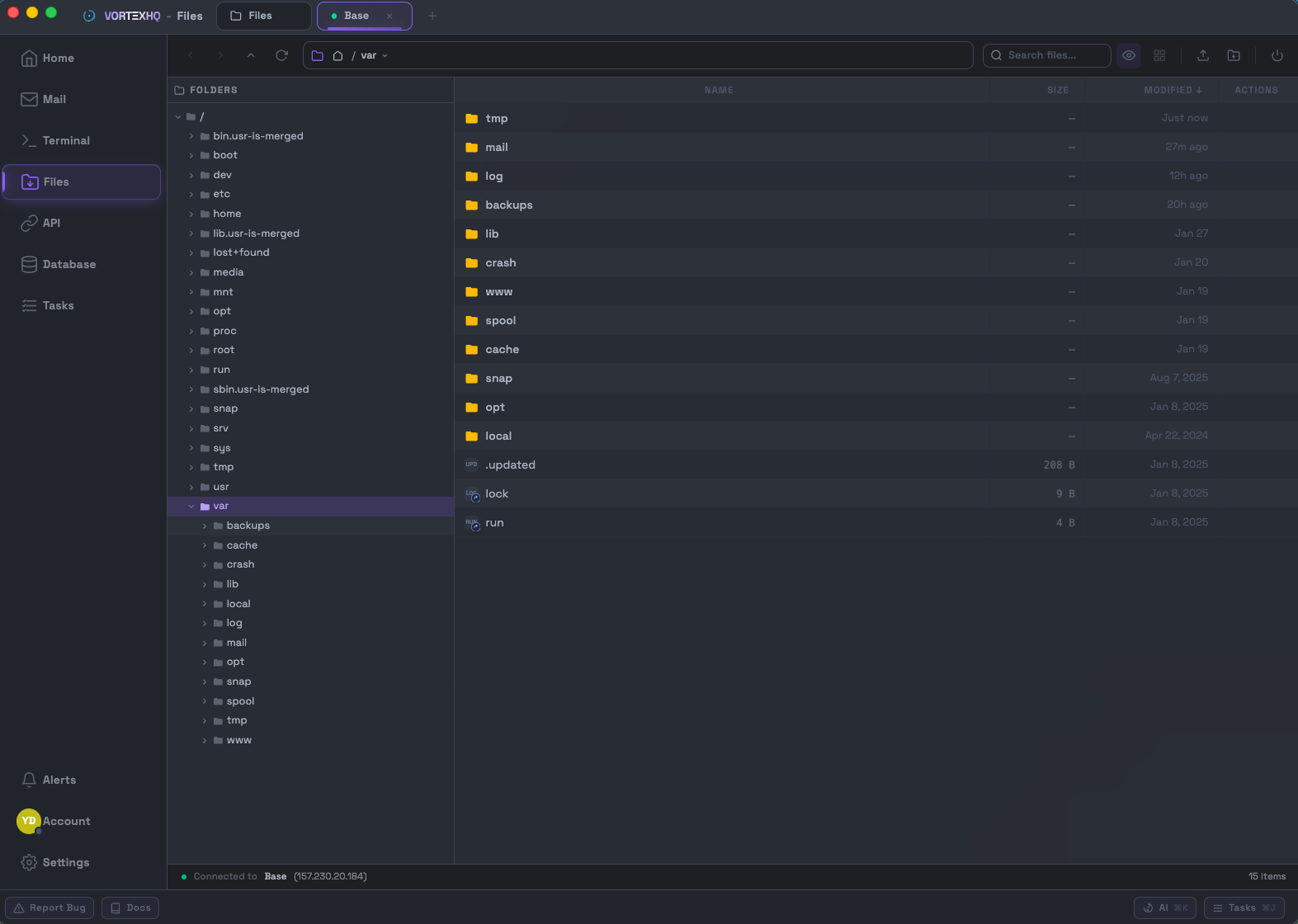Select the cache folder row
The image size is (1298, 924).
point(876,349)
